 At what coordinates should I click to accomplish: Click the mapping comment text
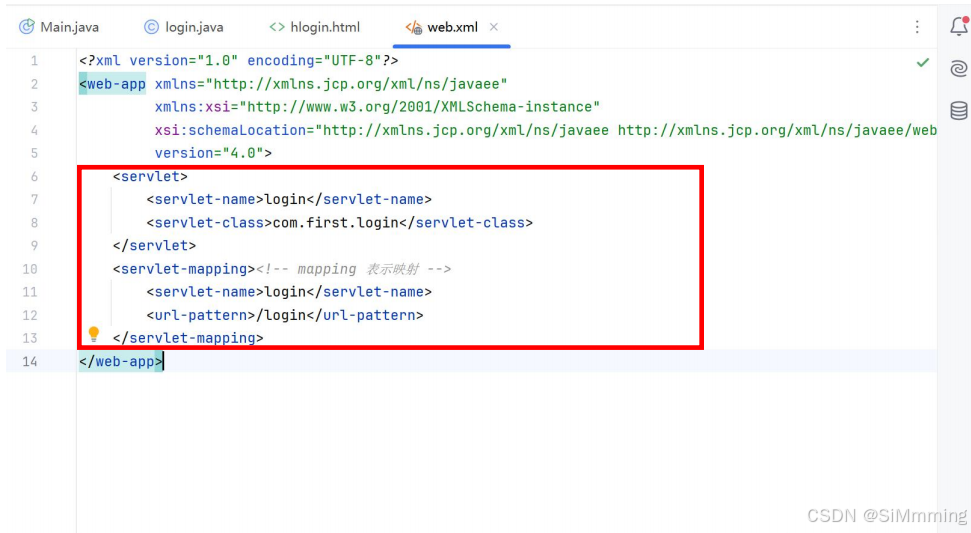[x=354, y=269]
